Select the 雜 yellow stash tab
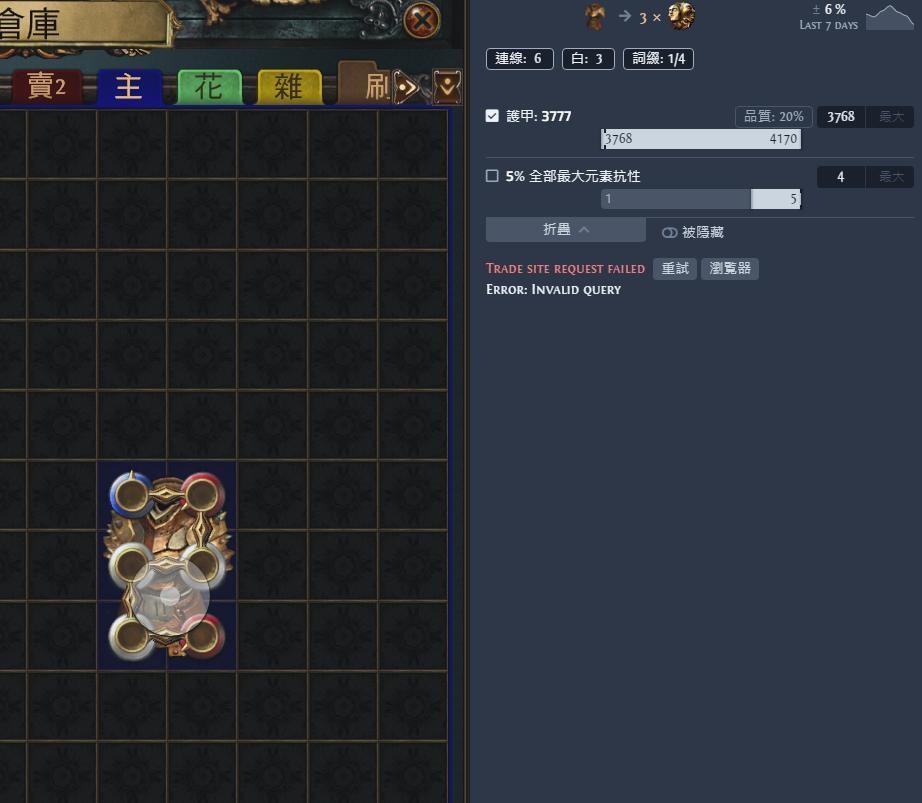The width and height of the screenshot is (922, 803). click(289, 86)
